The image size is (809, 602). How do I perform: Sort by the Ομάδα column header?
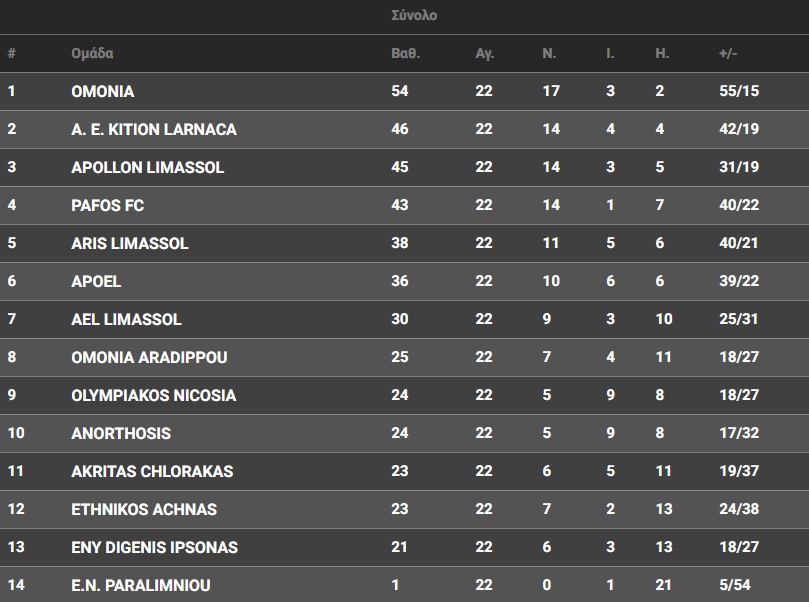click(92, 54)
